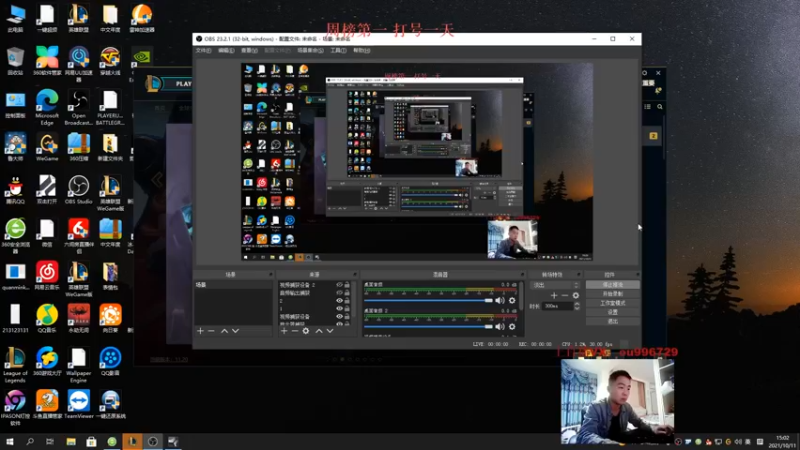The width and height of the screenshot is (800, 450).
Task: Open the 360 secure browser desktop icon
Action: coord(15,236)
